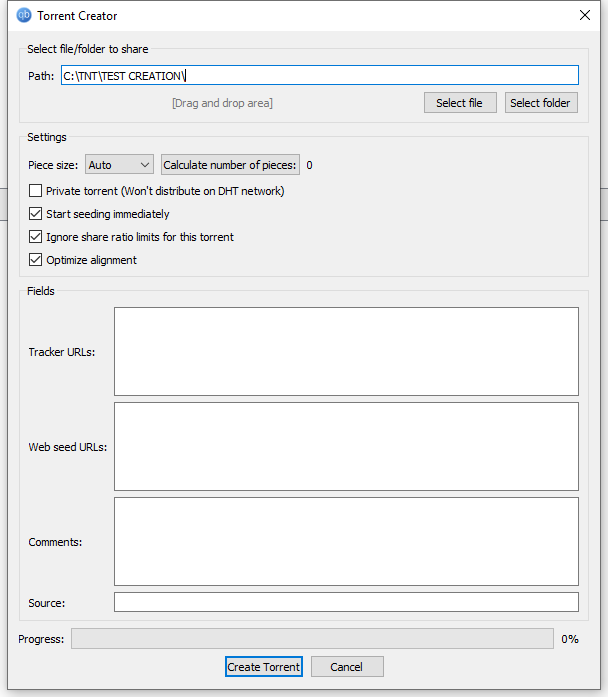Click the Torrent Creator title bar text

76,16
